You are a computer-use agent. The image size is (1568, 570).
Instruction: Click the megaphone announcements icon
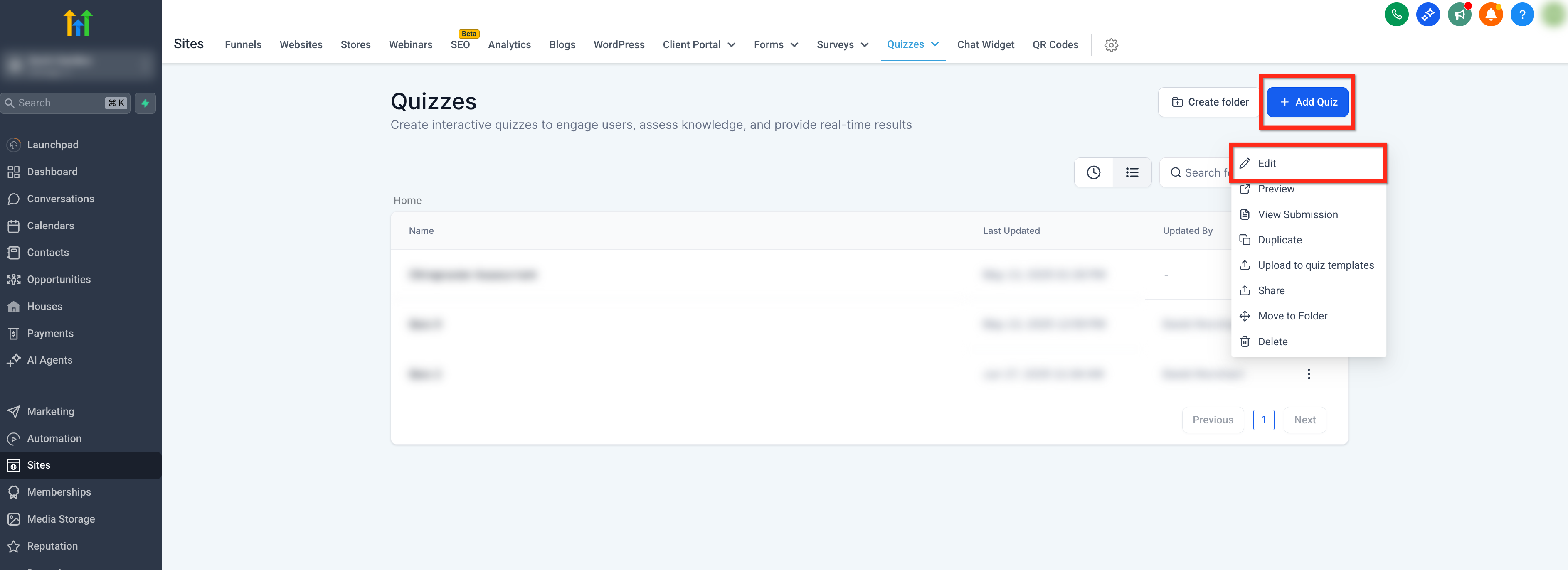point(1459,15)
